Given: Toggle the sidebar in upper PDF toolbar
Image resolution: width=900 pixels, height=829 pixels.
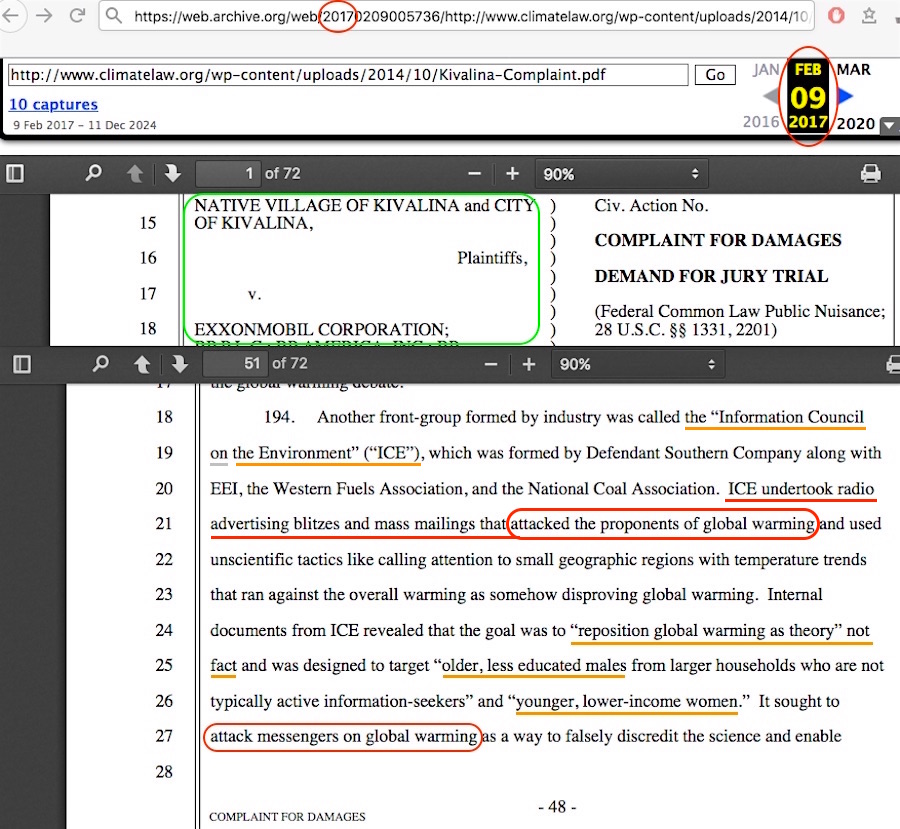Looking at the screenshot, I should (15, 173).
